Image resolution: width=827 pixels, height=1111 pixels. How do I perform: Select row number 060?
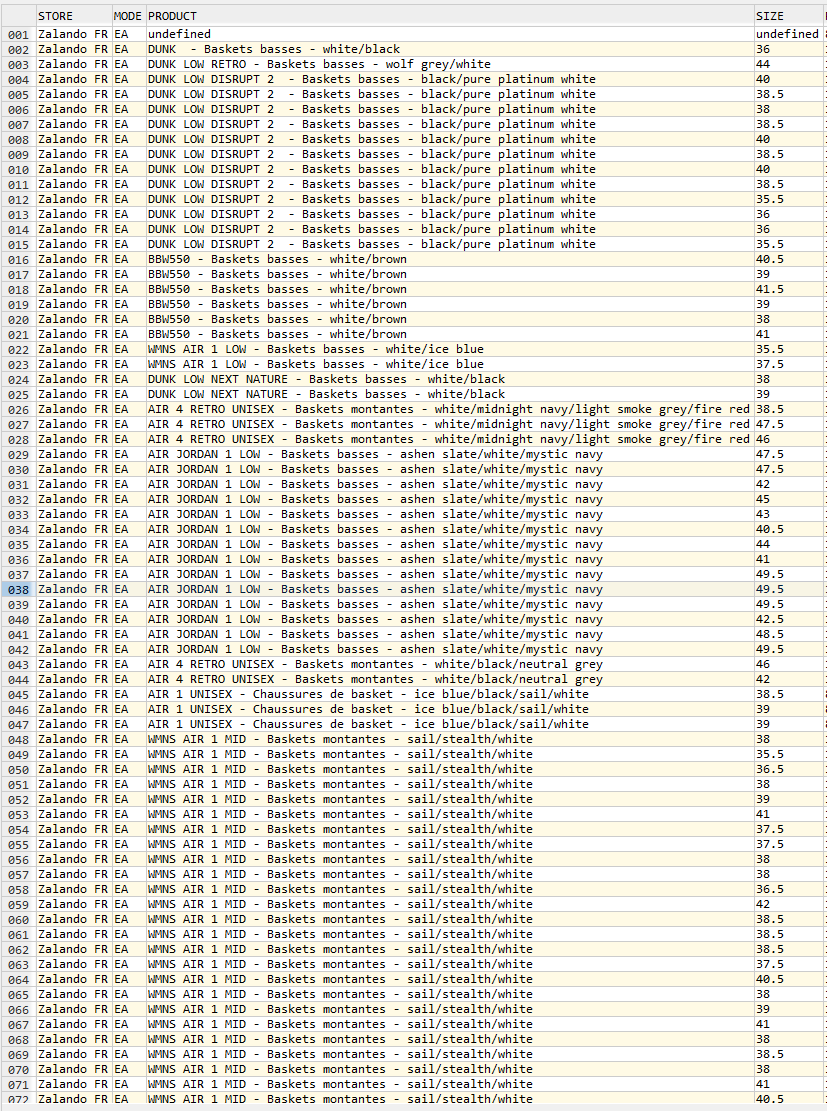(x=18, y=920)
